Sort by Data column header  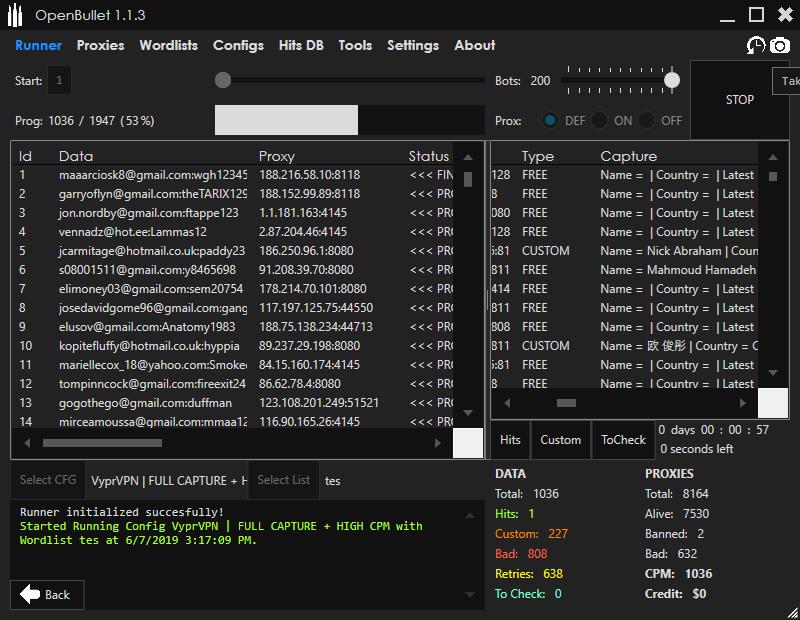point(76,156)
